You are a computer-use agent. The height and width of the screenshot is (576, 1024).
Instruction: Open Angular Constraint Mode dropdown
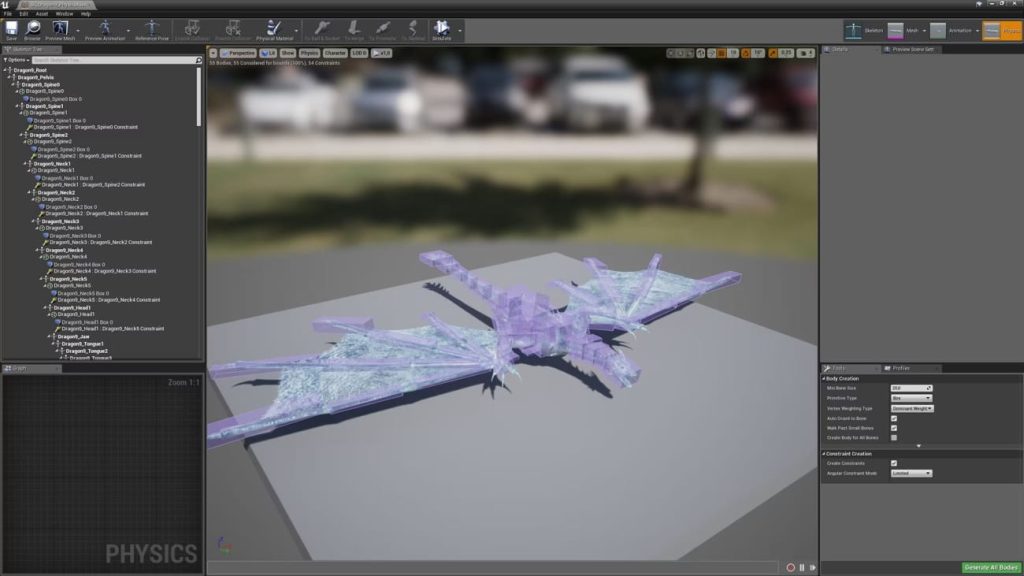[911, 473]
